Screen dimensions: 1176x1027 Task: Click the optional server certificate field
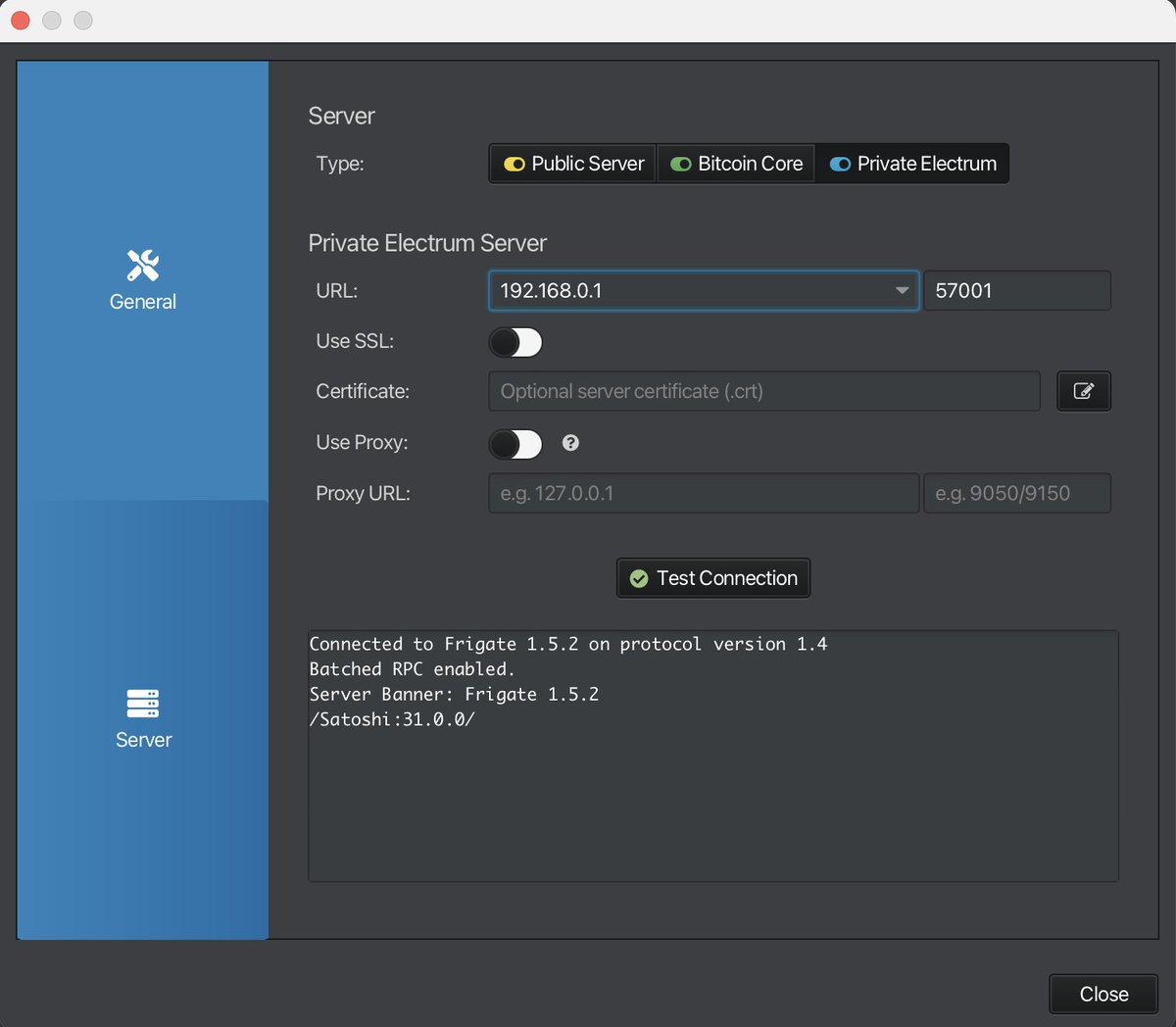coord(764,391)
